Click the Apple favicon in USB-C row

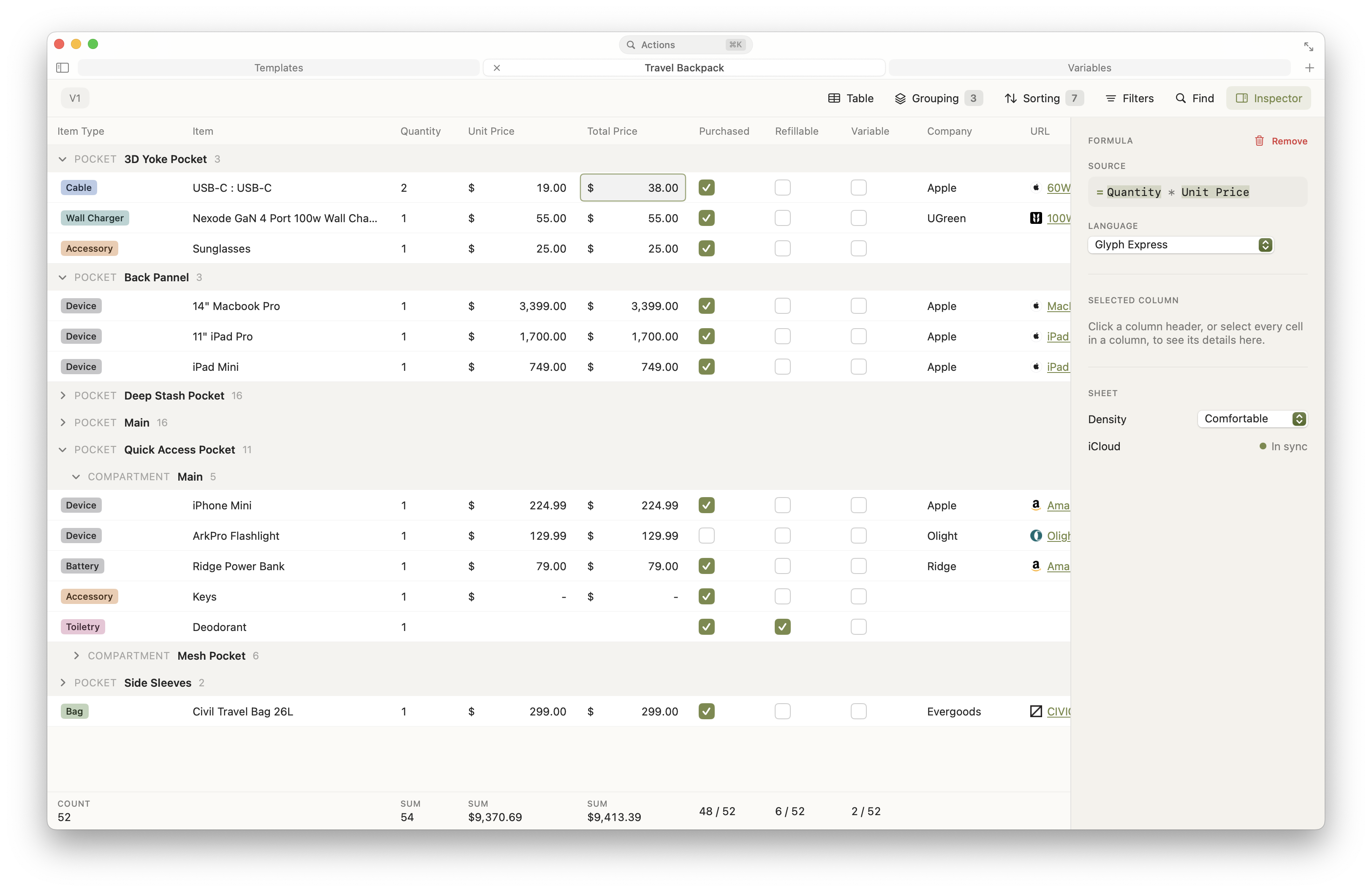(1036, 187)
